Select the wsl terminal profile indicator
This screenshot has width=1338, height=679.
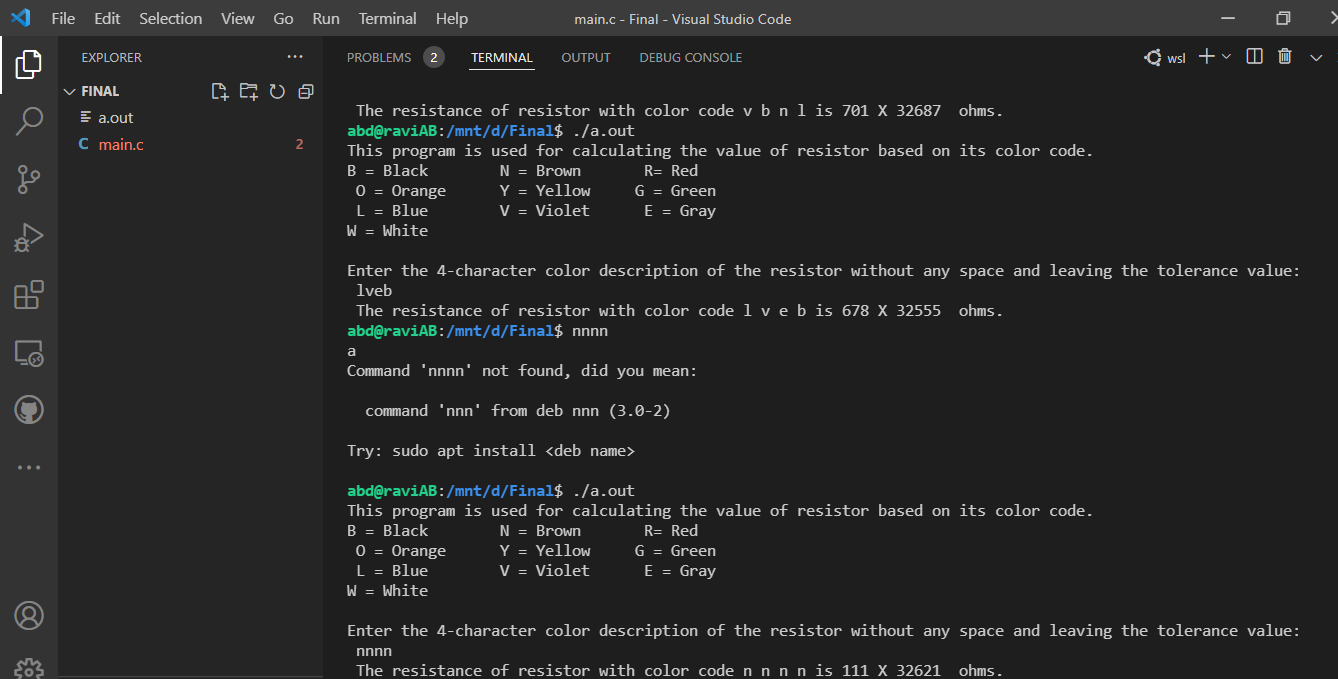[1165, 58]
